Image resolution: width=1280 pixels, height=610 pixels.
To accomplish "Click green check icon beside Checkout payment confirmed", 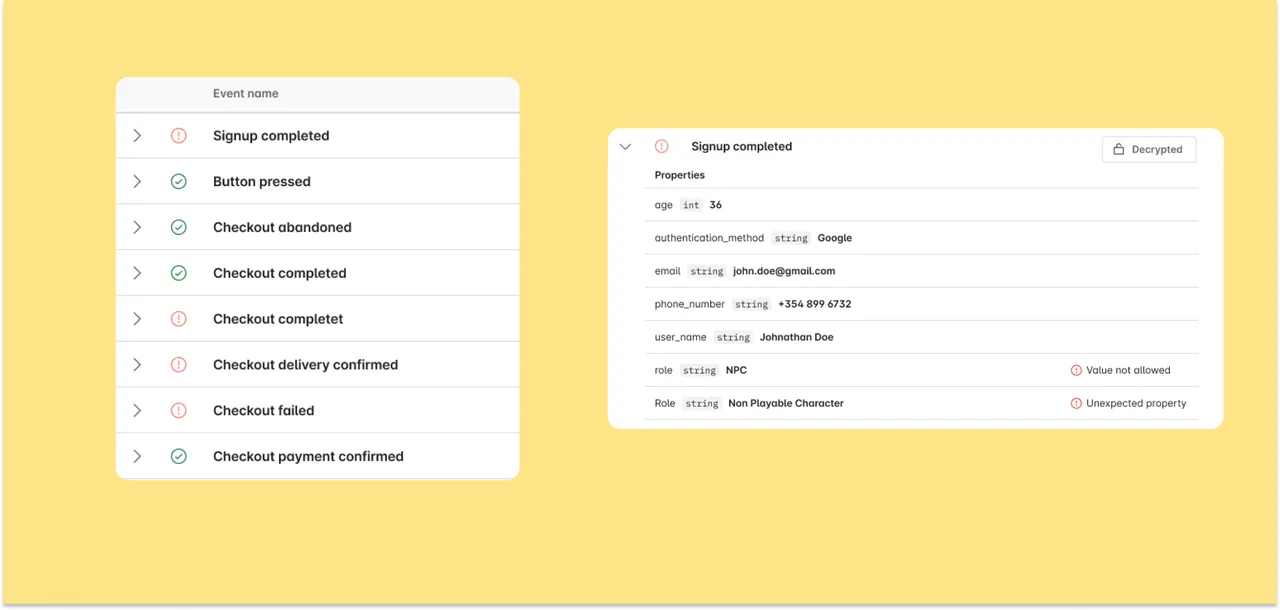I will 178,456.
